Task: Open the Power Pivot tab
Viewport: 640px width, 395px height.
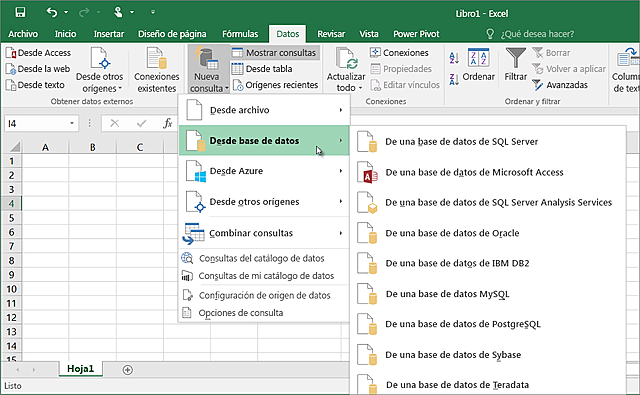Action: coord(416,34)
